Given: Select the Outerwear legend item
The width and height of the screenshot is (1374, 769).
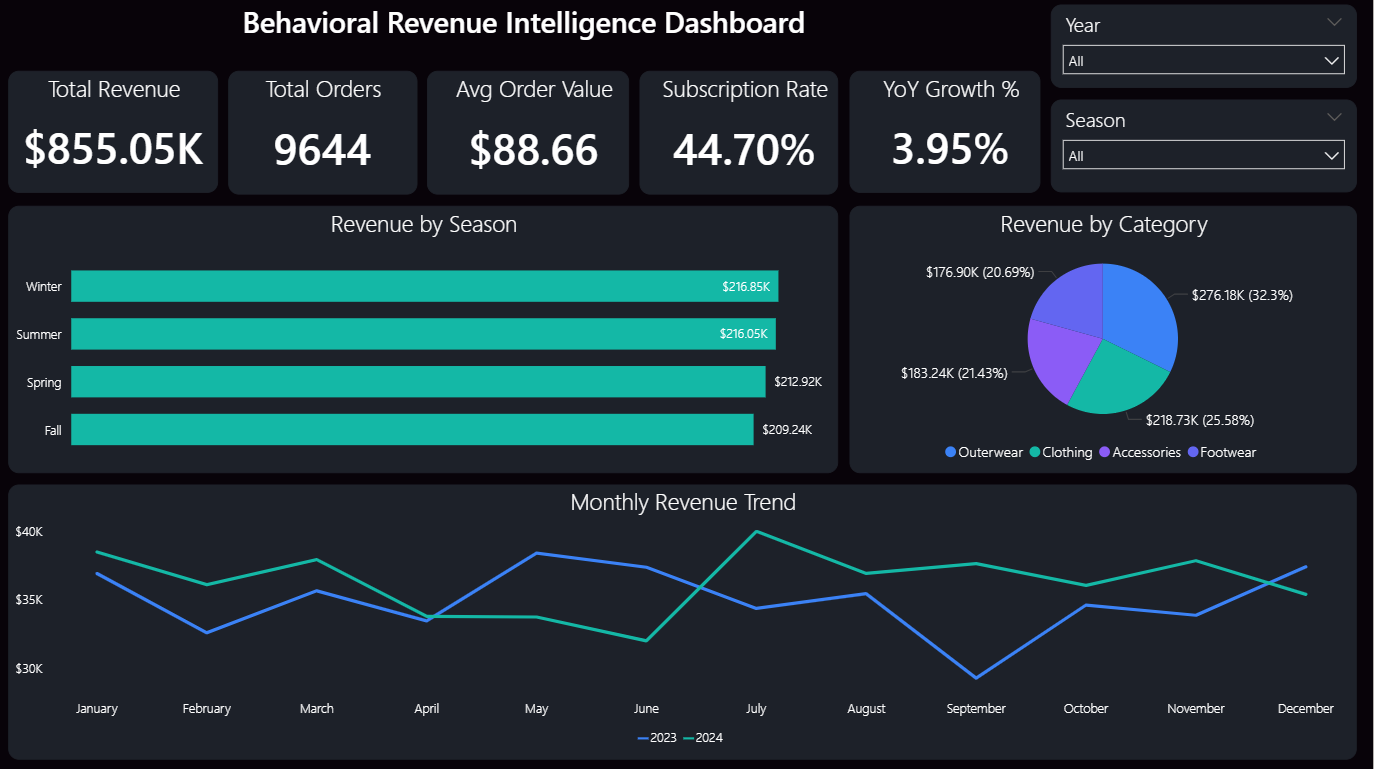Looking at the screenshot, I should [983, 452].
